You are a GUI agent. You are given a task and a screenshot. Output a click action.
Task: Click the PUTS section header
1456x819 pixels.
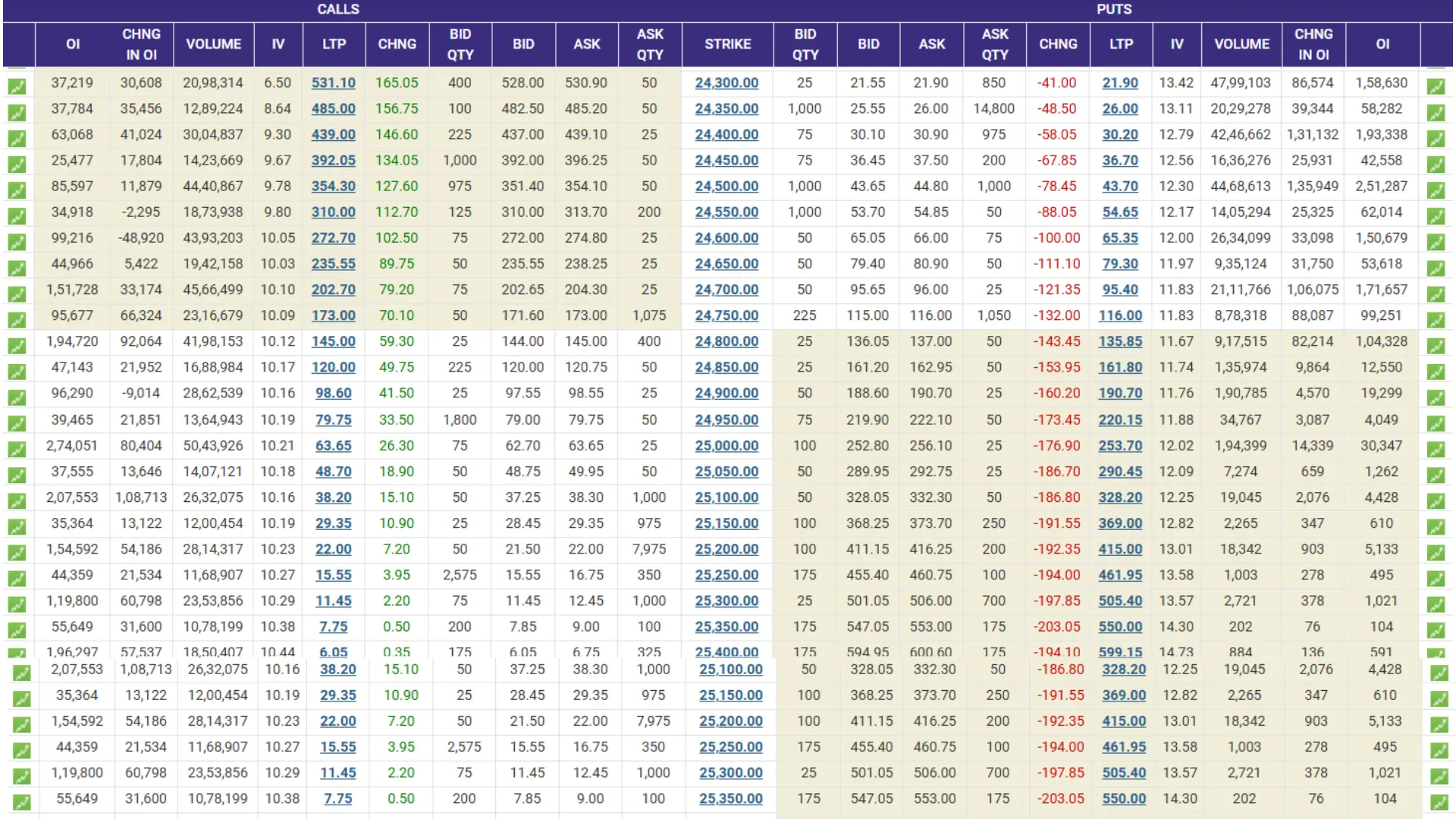1114,9
